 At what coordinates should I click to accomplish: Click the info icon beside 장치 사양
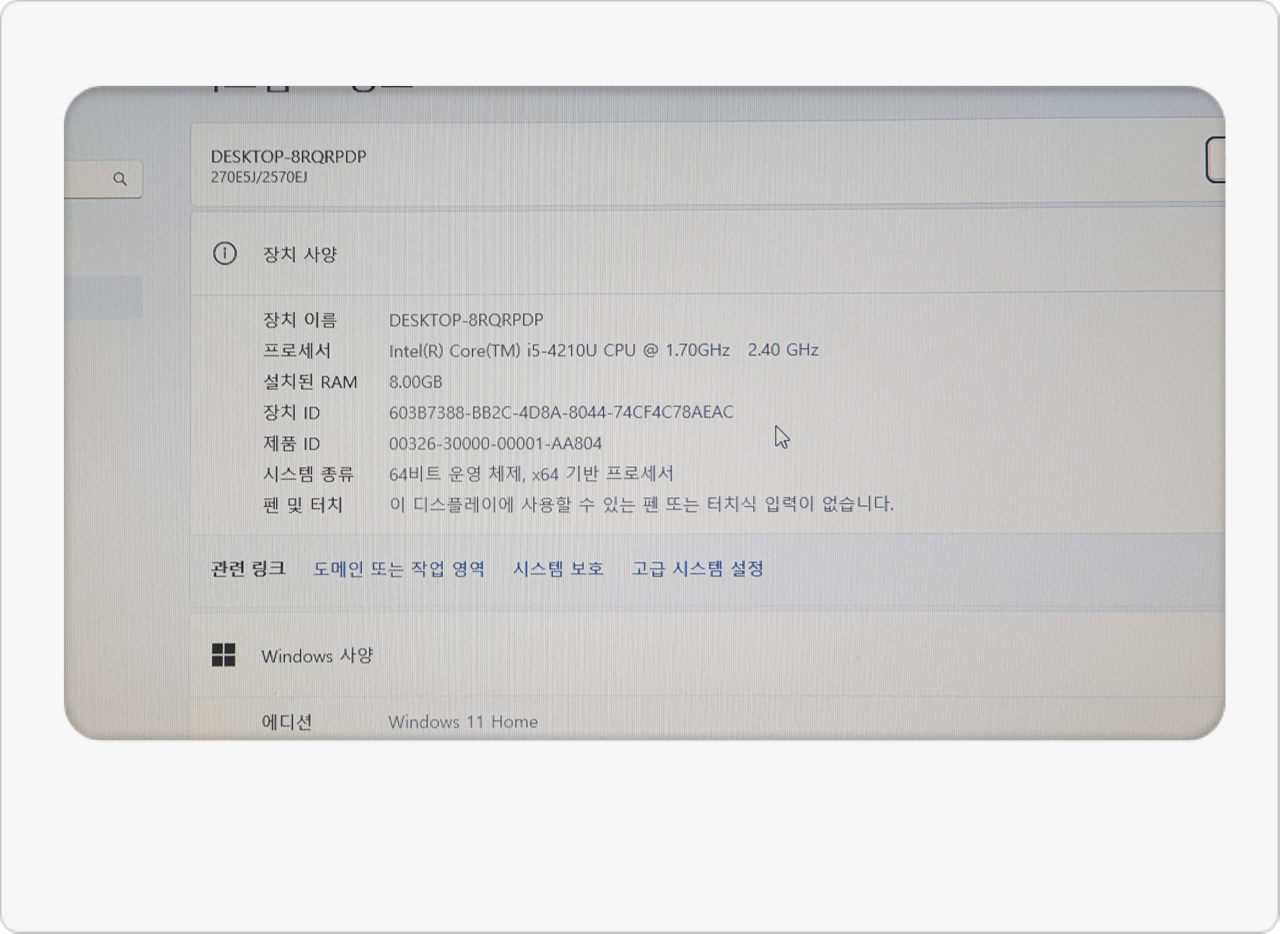click(225, 254)
